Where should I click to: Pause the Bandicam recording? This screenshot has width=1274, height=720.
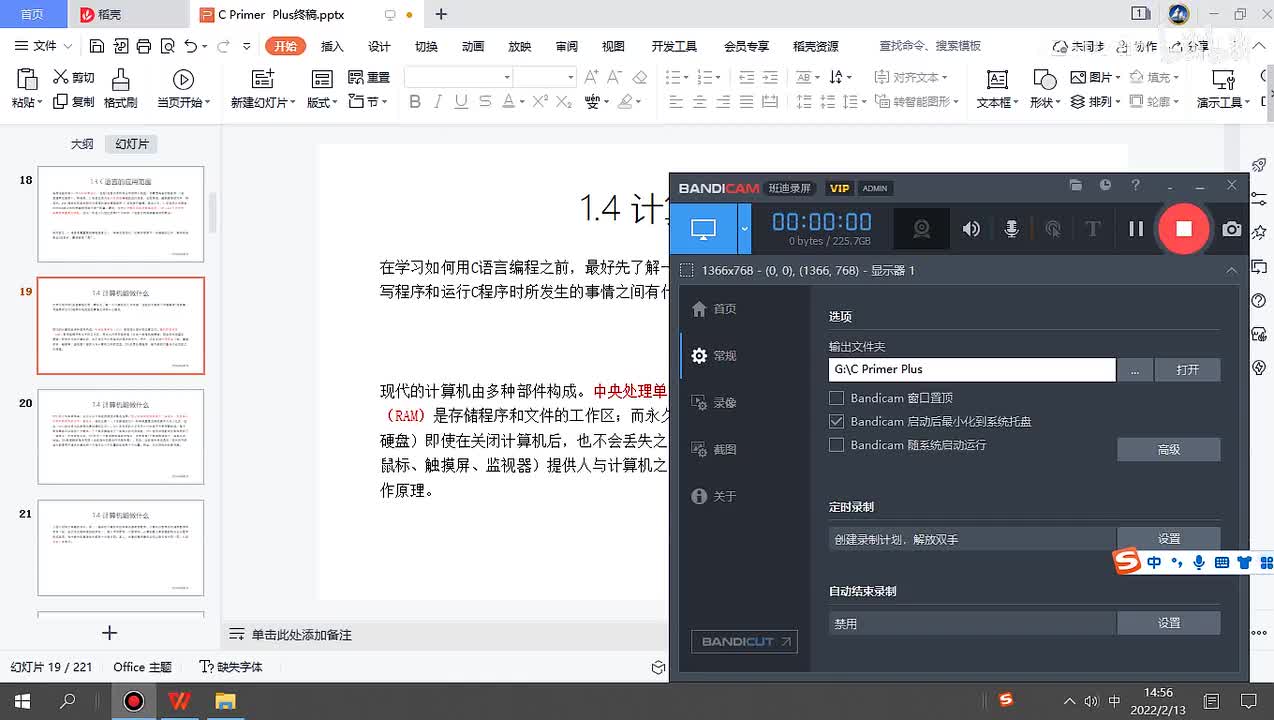point(1136,229)
